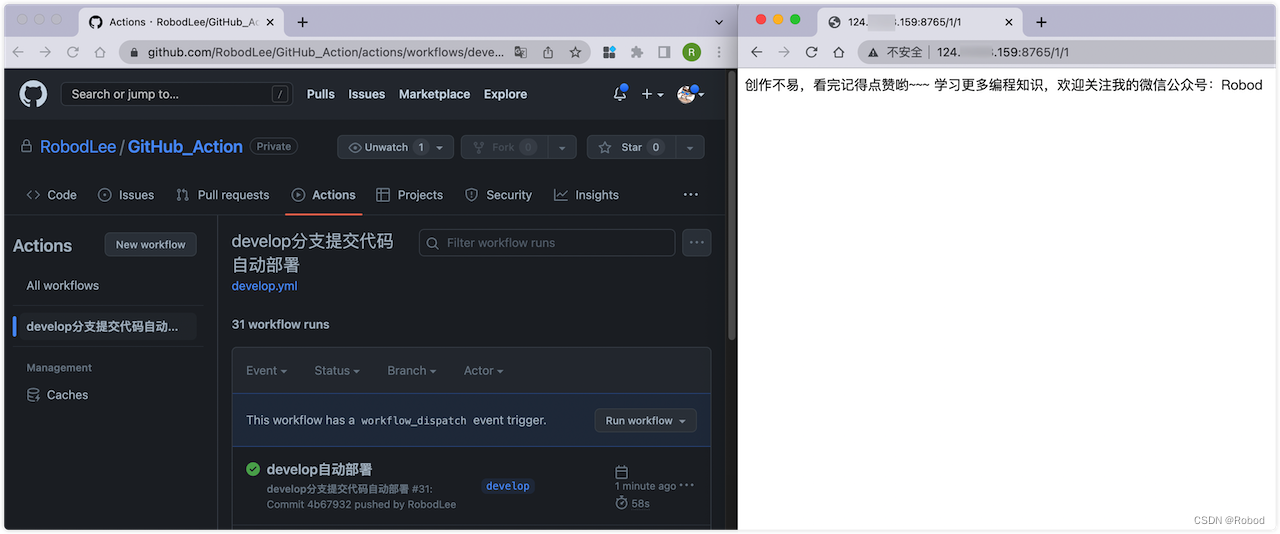Open the Chrome profile R avatar
Screen dimensions: 1280x534
[691, 52]
